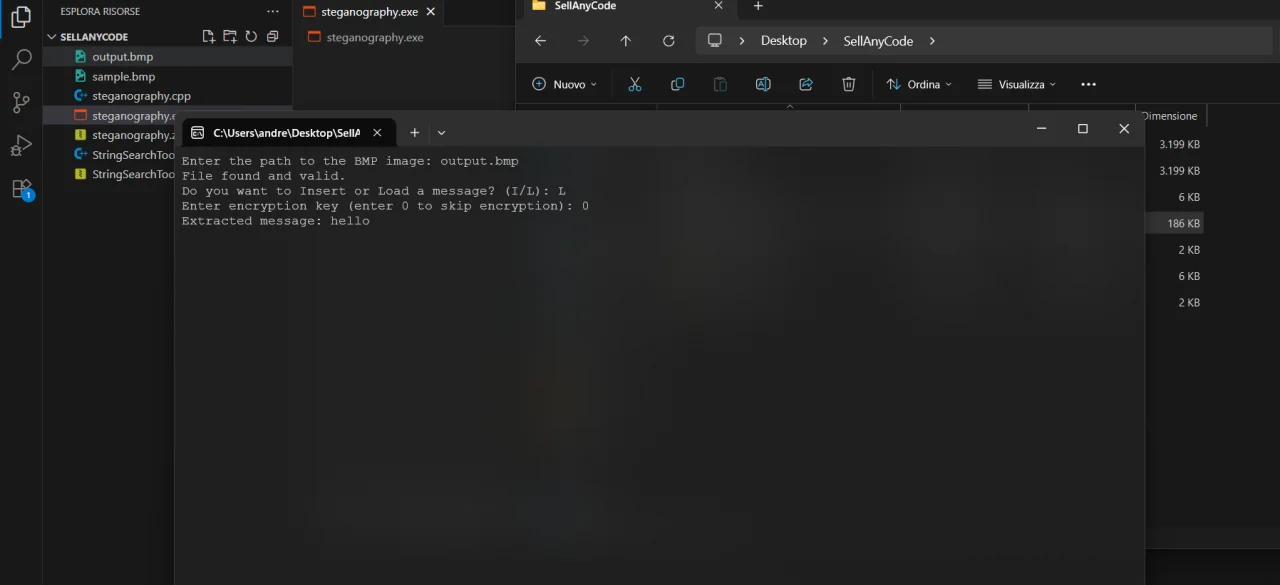Viewport: 1280px width, 585px height.
Task: Click the 'Extracted message: hello' terminal line
Action: point(276,221)
